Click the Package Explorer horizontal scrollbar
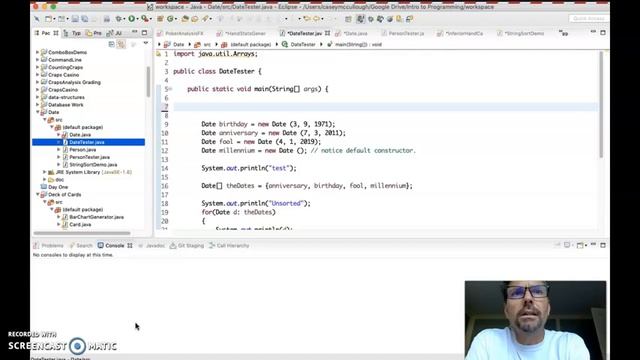The height and width of the screenshot is (360, 640). coord(82,233)
